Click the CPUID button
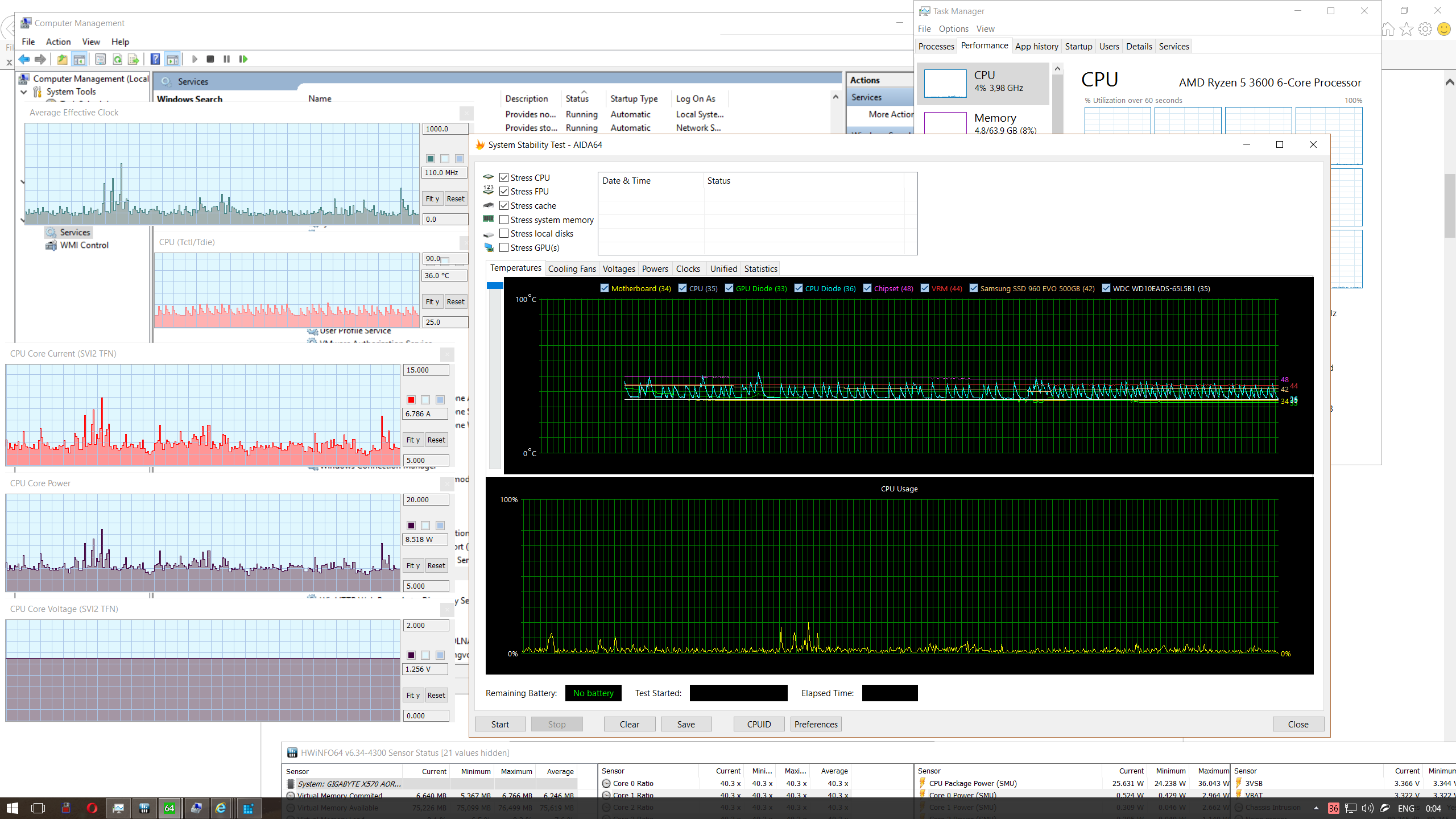Viewport: 1456px width, 819px height. click(759, 724)
